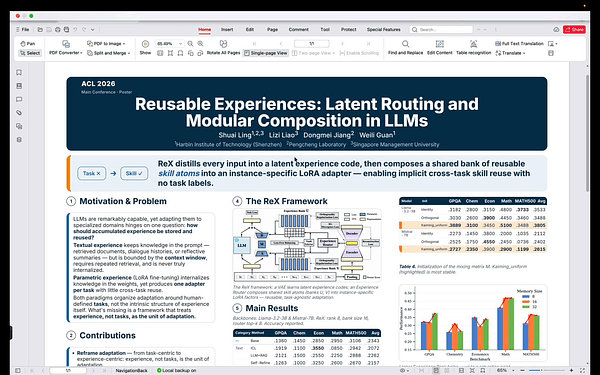Select the Pan hand tool
The image size is (600, 375).
point(28,44)
